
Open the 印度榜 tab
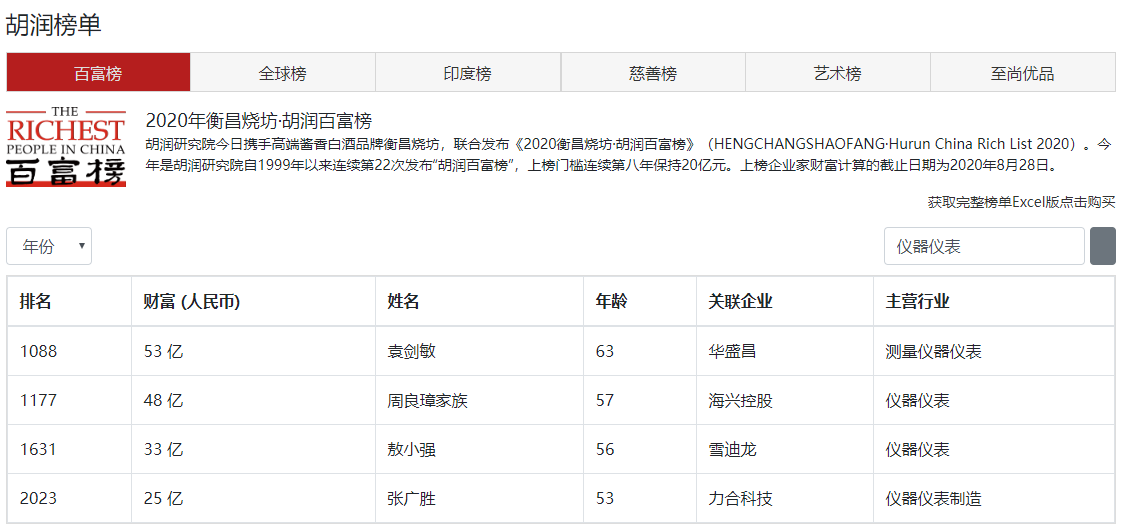click(468, 73)
